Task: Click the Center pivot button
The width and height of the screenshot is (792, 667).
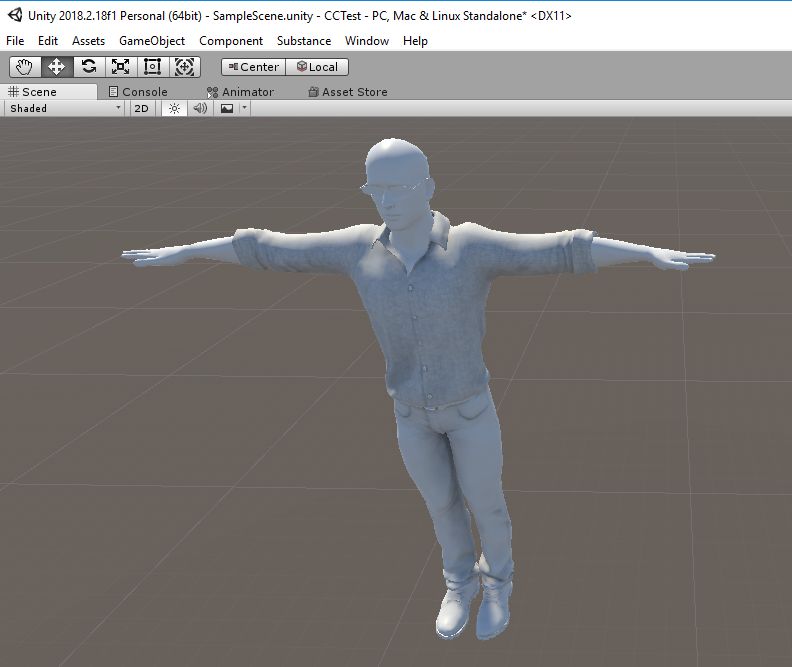Action: [253, 67]
